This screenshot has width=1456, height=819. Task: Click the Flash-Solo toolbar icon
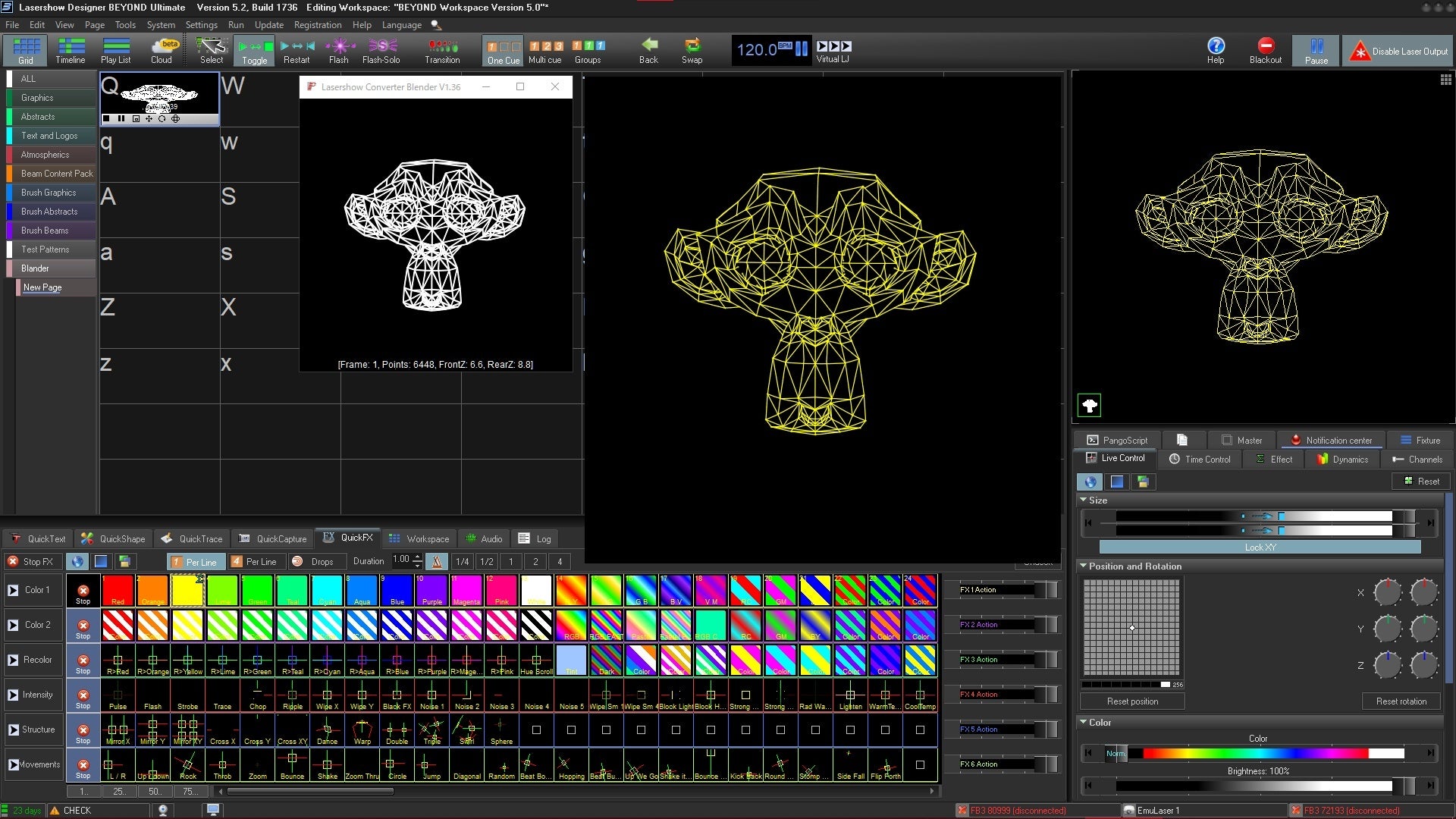coord(381,50)
